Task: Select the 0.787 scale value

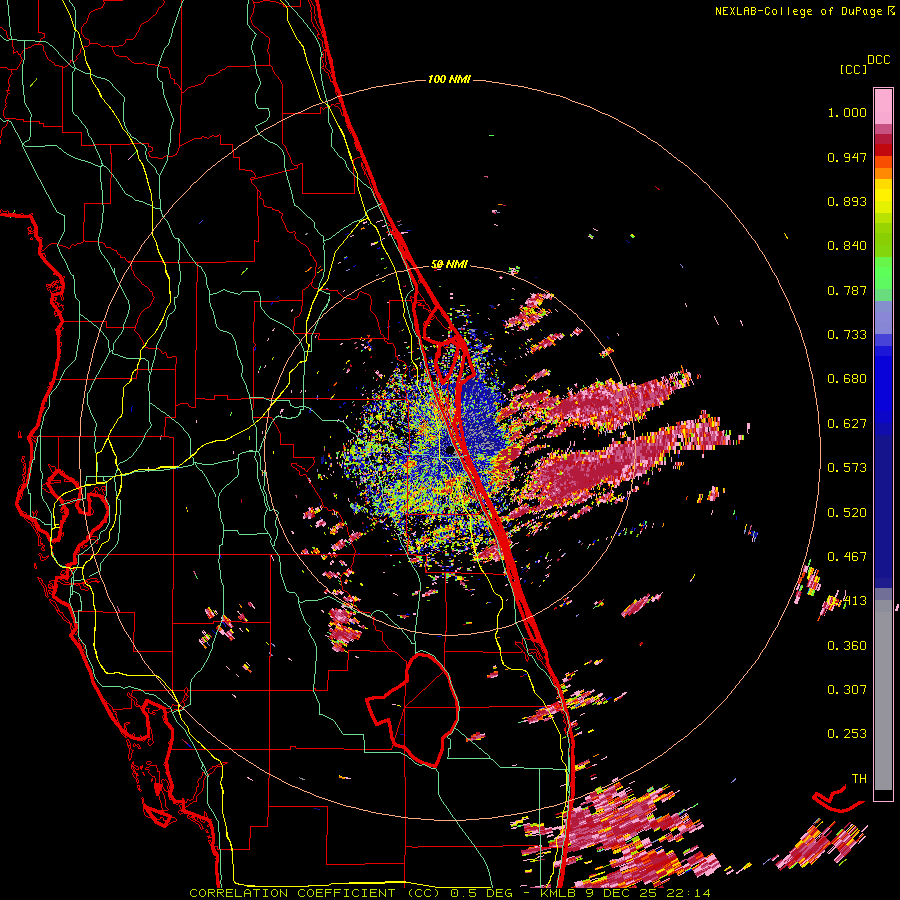Action: [x=847, y=290]
